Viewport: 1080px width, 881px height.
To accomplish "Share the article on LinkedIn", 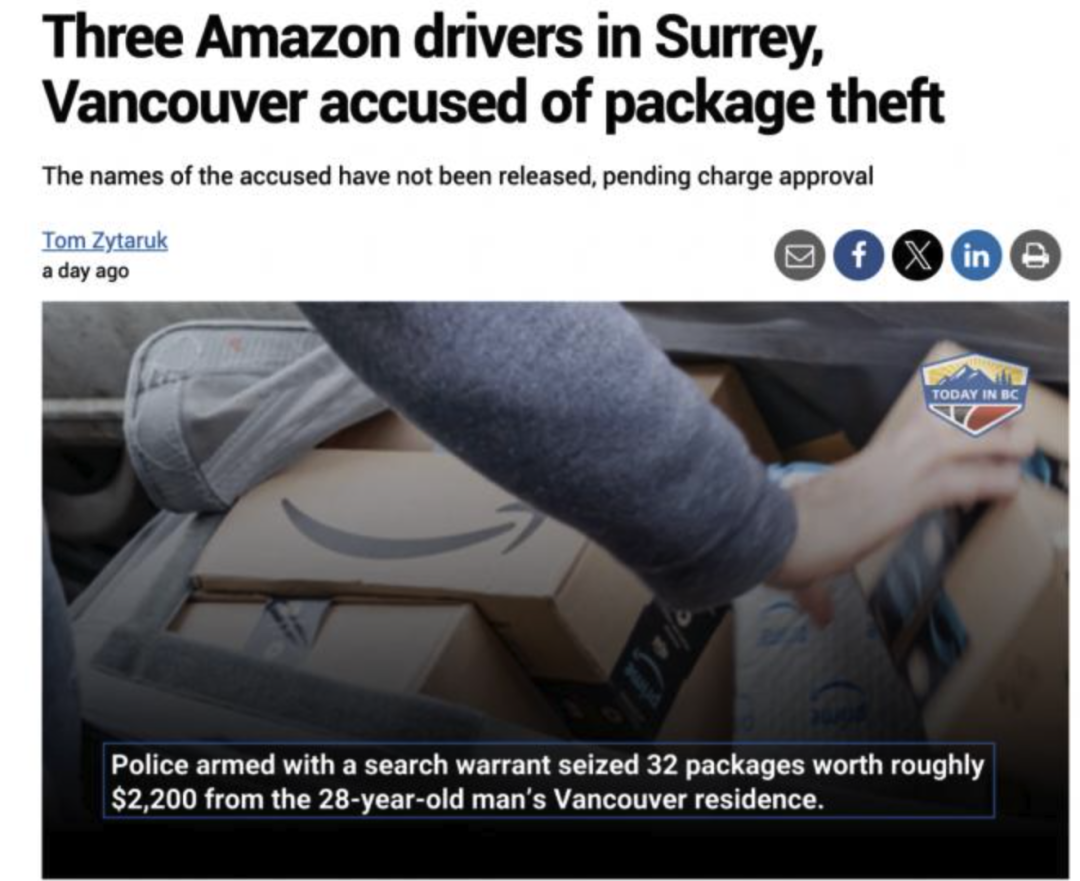I will point(976,256).
